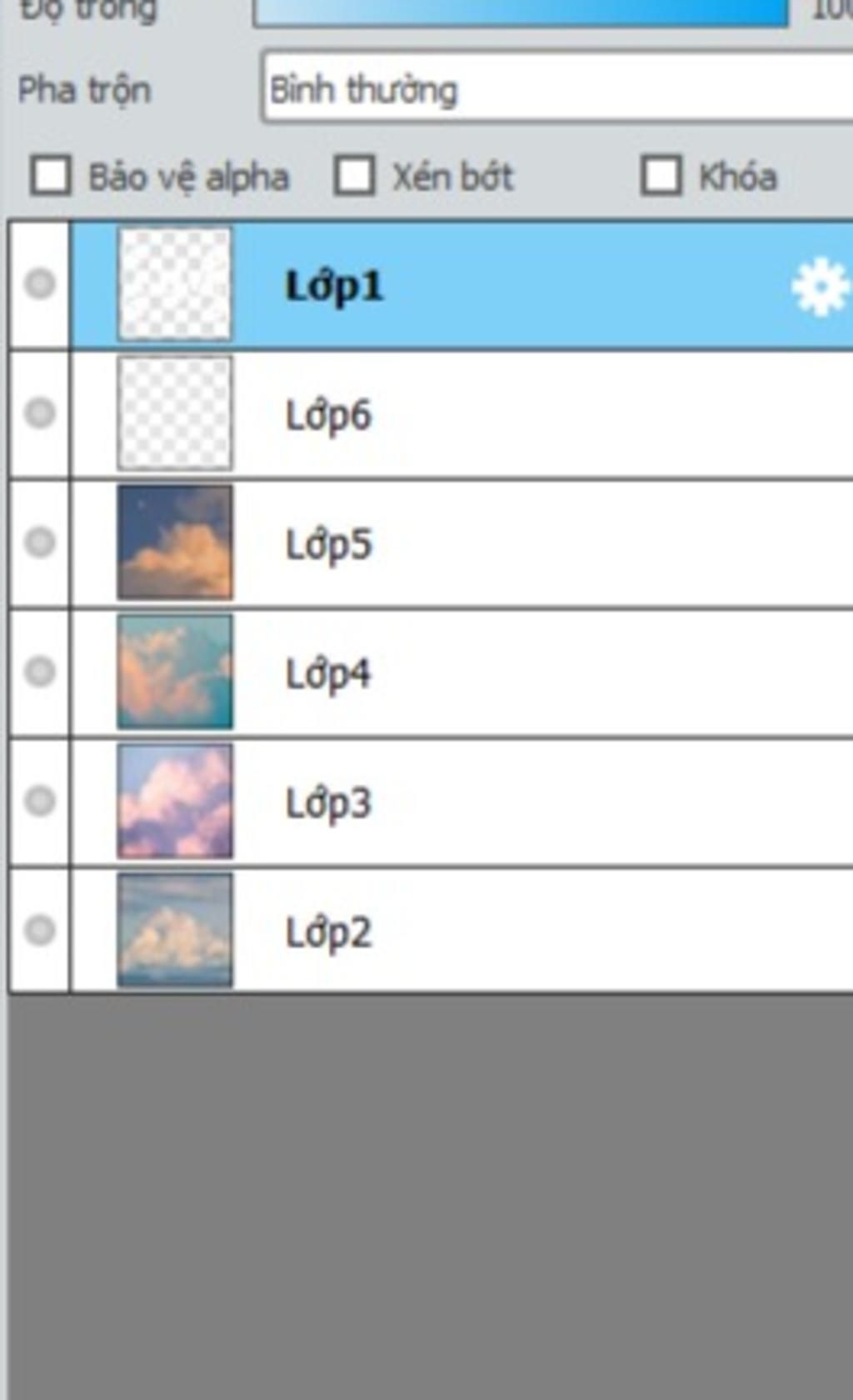This screenshot has width=853, height=1400.
Task: Click the Lớp5 orange cloud thumbnail
Action: (x=175, y=542)
